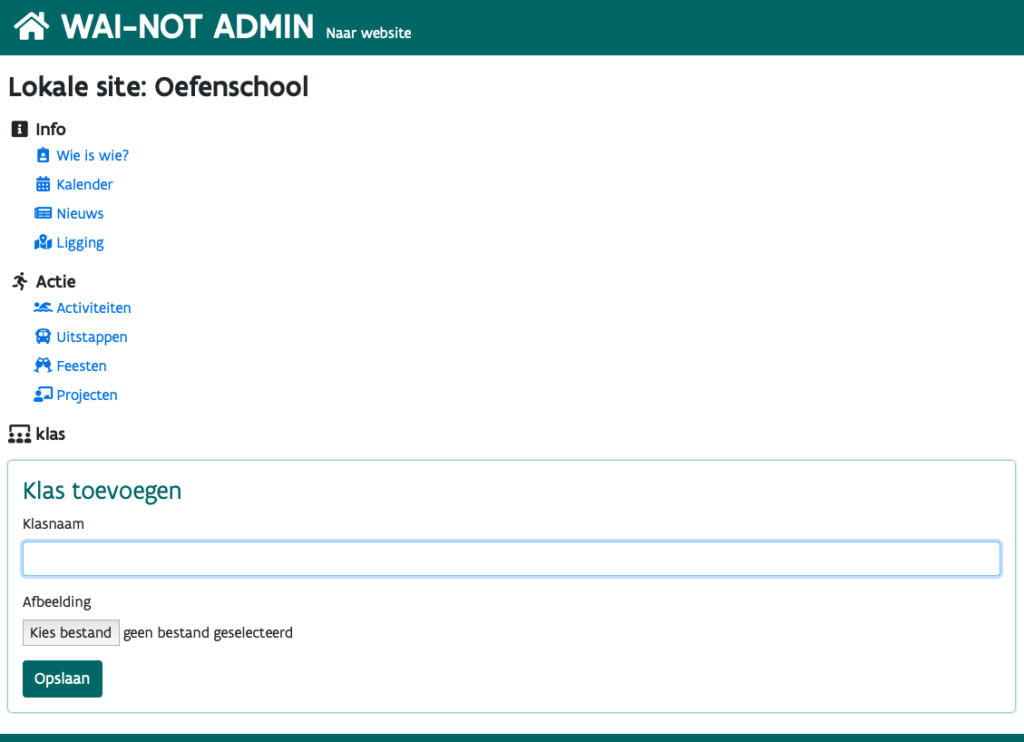The image size is (1024, 742).
Task: Click the Info section heading
Action: tap(51, 129)
